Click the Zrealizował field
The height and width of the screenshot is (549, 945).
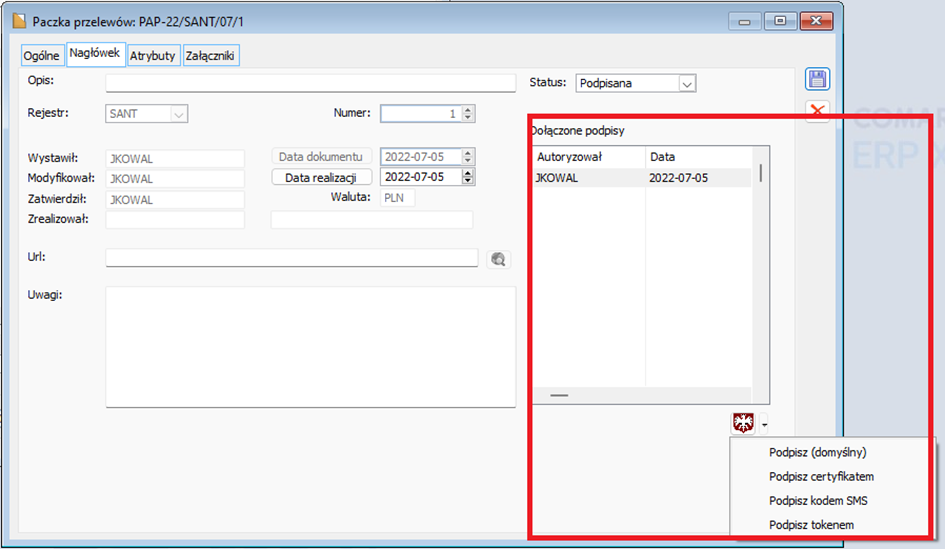[175, 219]
